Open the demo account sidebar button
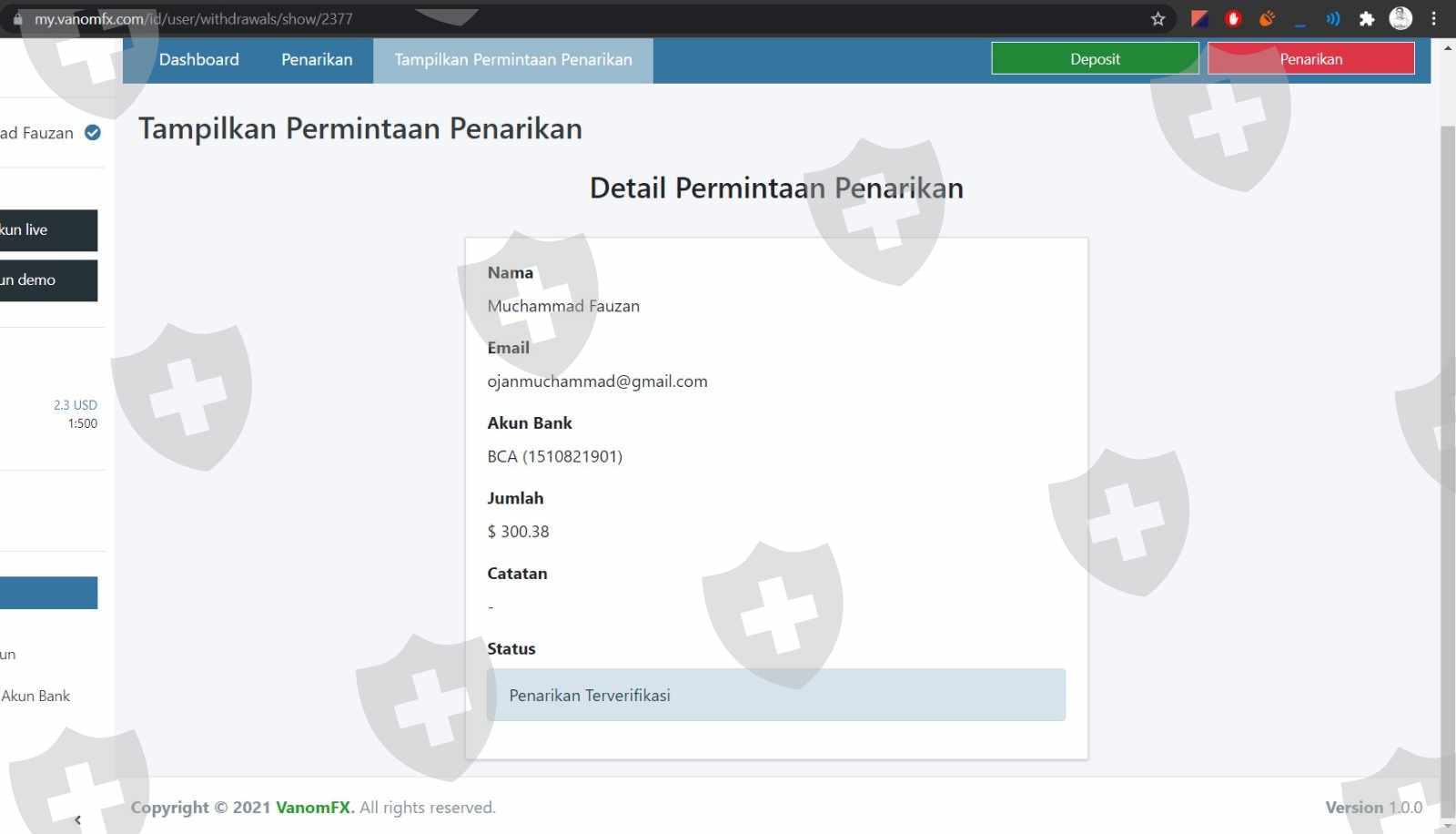Viewport: 1456px width, 834px height. tap(48, 280)
